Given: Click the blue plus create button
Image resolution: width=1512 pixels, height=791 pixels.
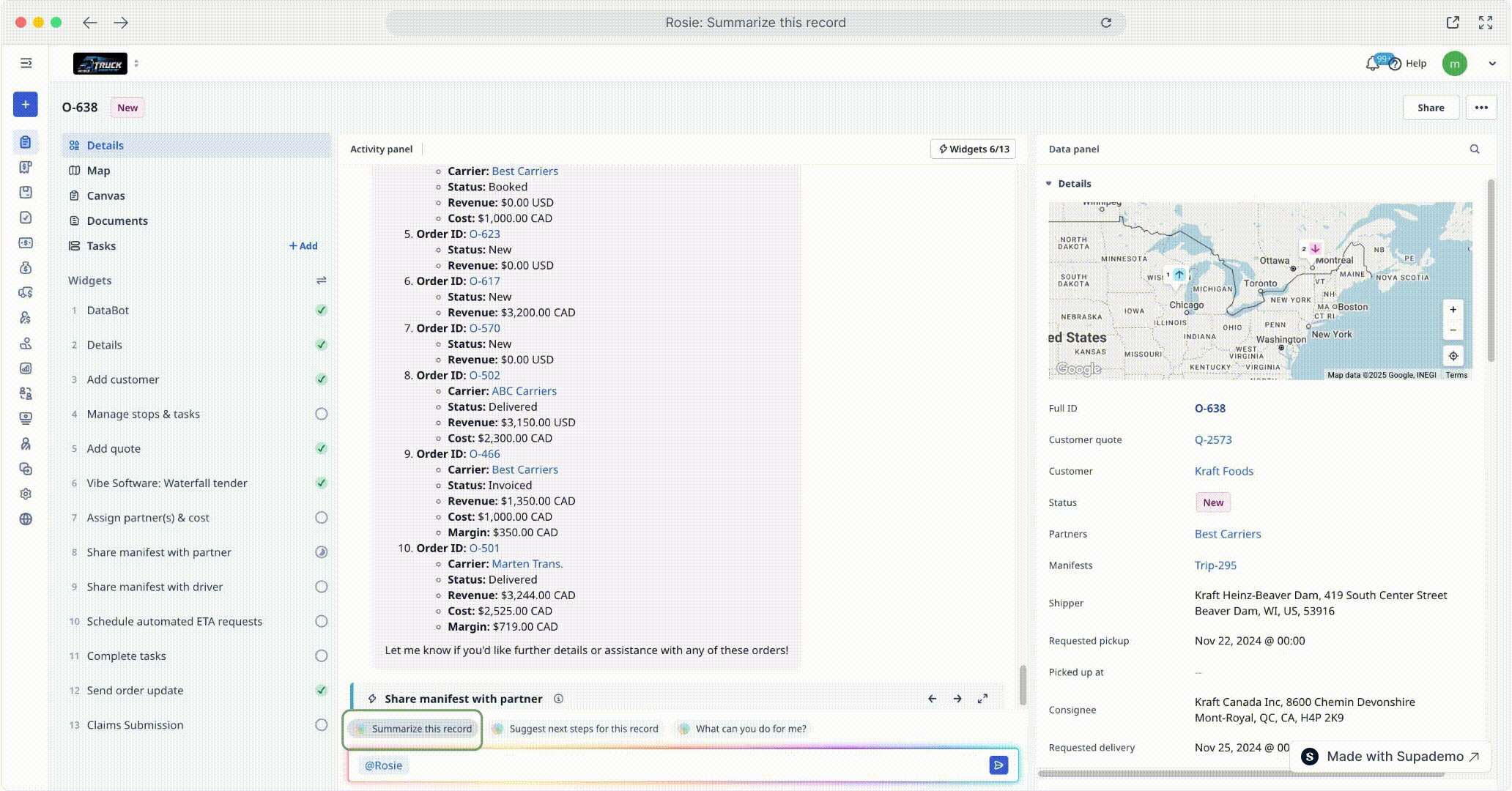Looking at the screenshot, I should pos(26,105).
